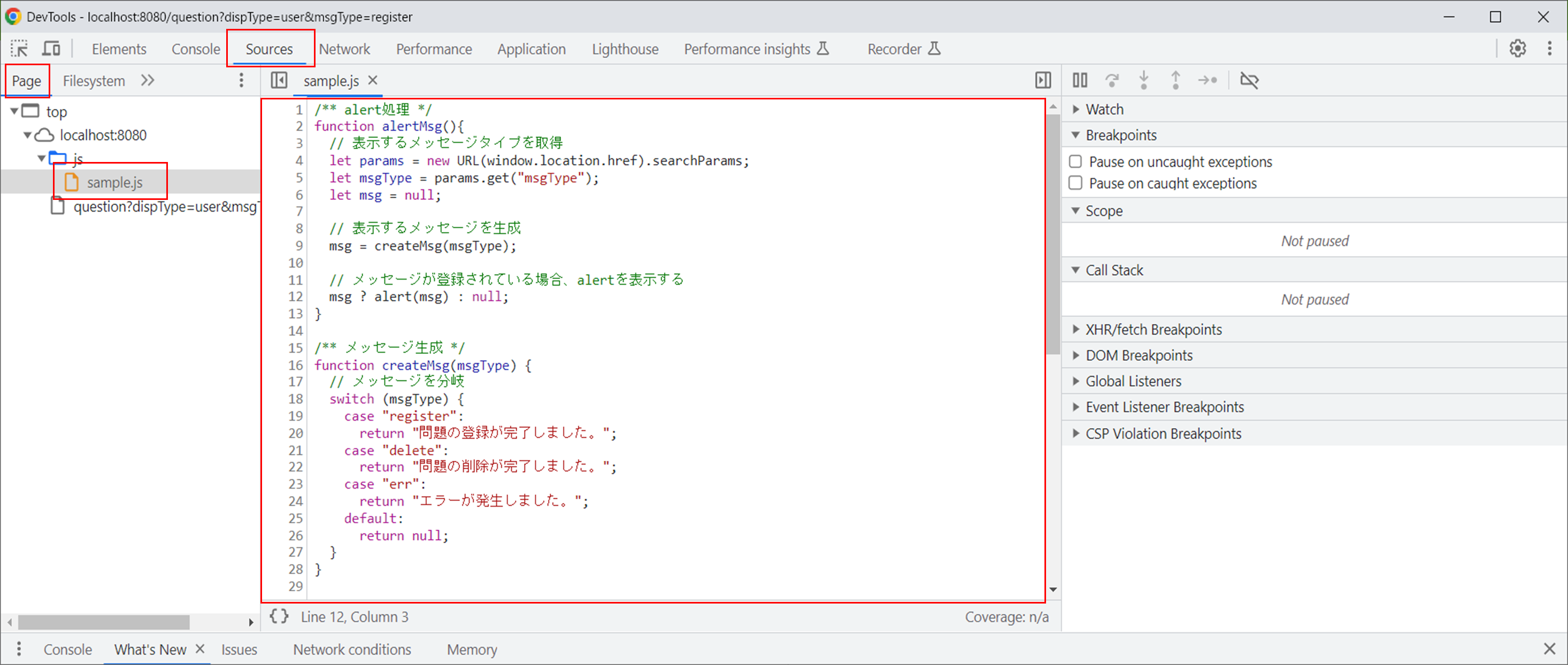Enable Pause on caught exceptions

tap(1075, 182)
